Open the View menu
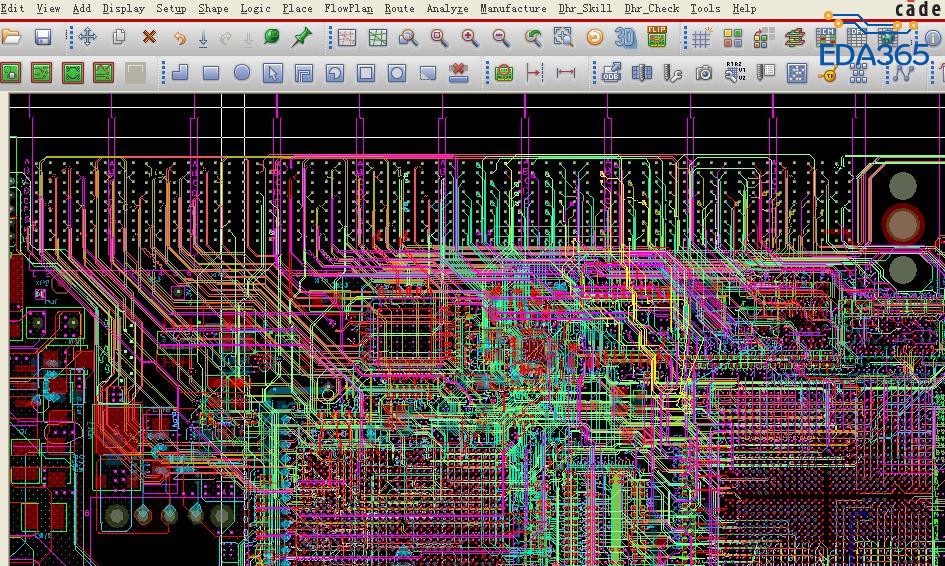Viewport: 945px width, 566px height. click(48, 8)
